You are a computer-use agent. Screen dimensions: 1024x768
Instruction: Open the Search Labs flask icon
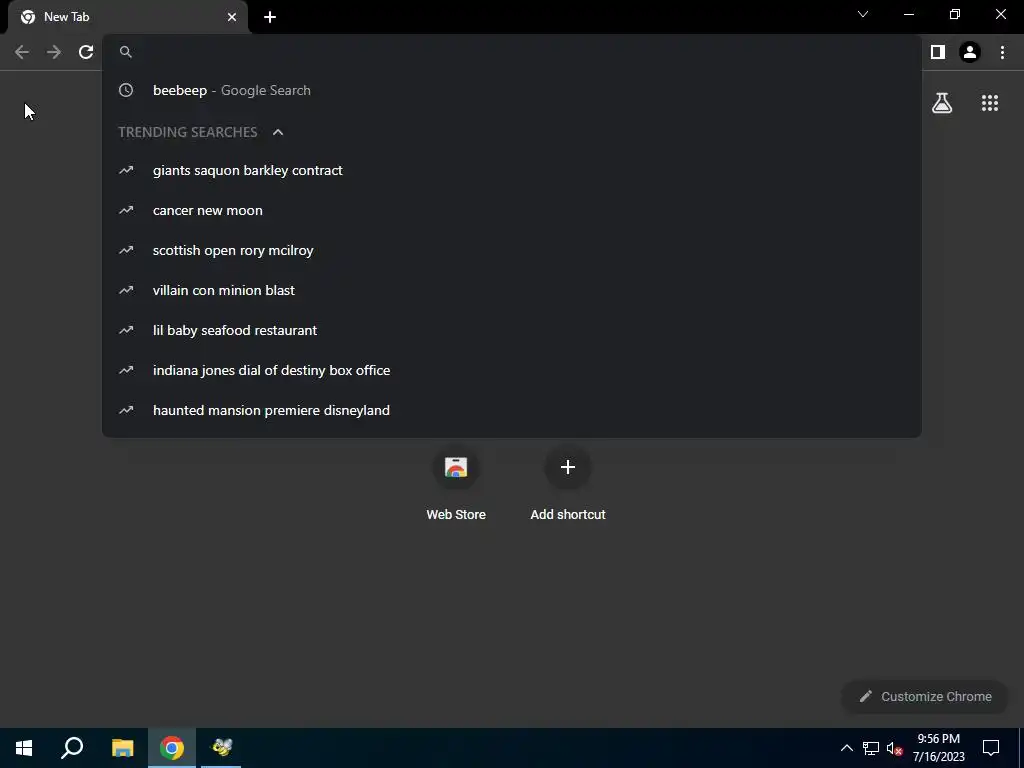pyautogui.click(x=942, y=103)
